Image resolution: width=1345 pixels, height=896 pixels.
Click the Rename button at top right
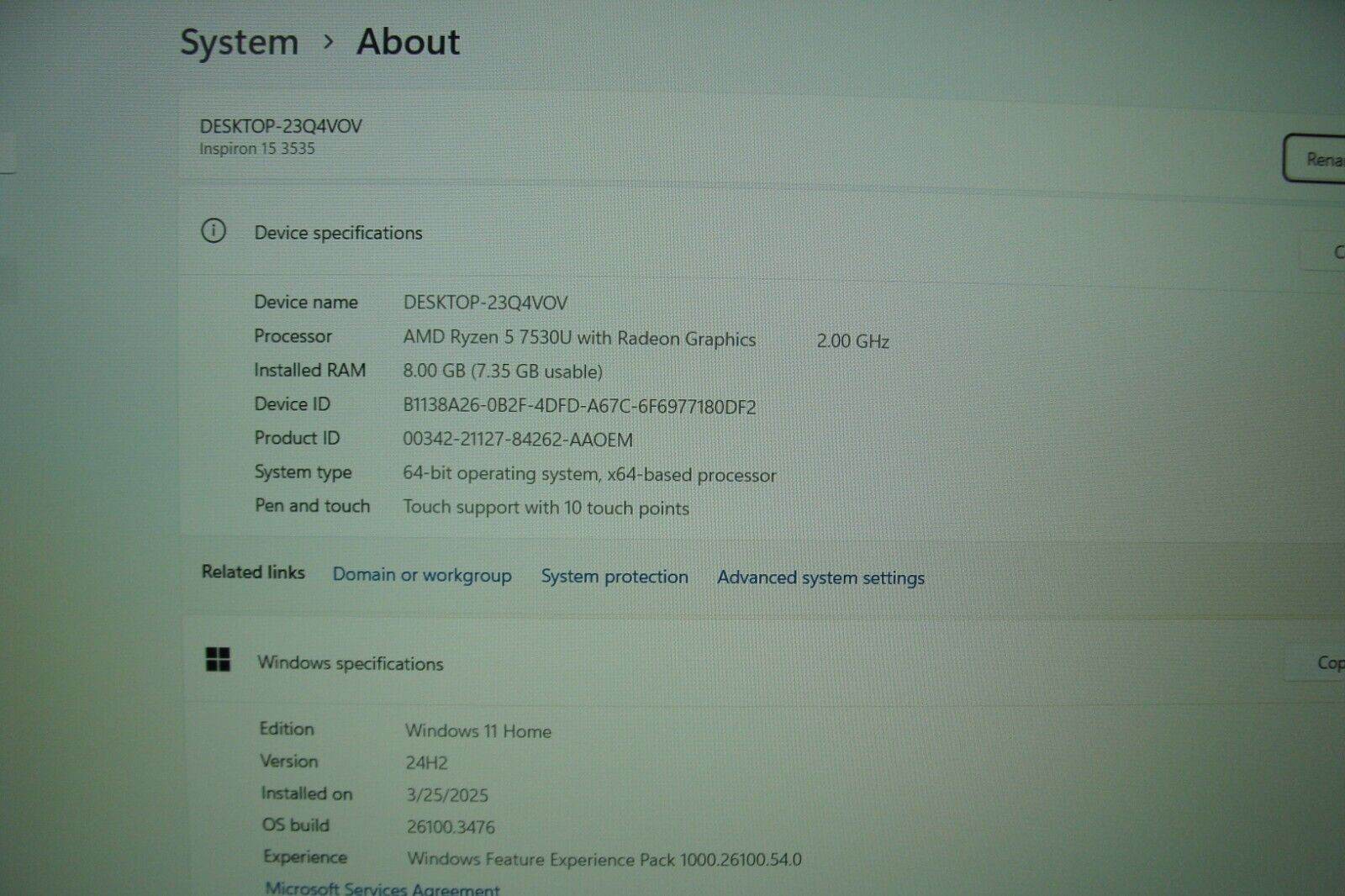pyautogui.click(x=1321, y=158)
